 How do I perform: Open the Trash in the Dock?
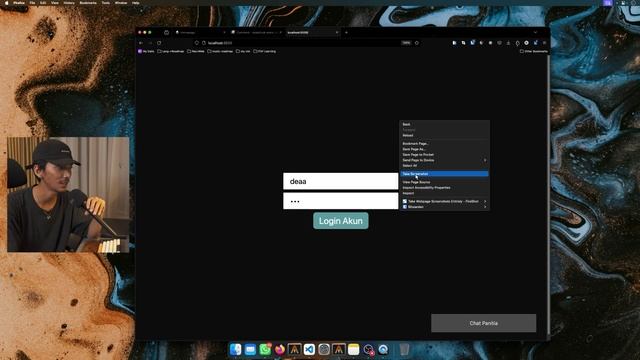[x=404, y=349]
